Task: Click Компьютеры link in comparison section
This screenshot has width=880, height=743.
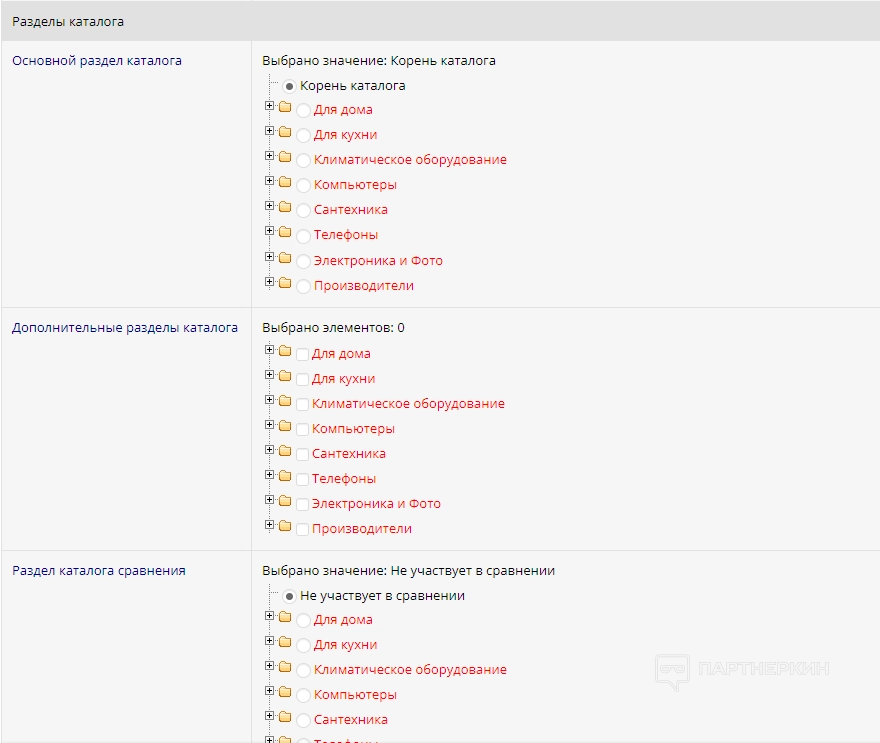Action: tap(355, 695)
